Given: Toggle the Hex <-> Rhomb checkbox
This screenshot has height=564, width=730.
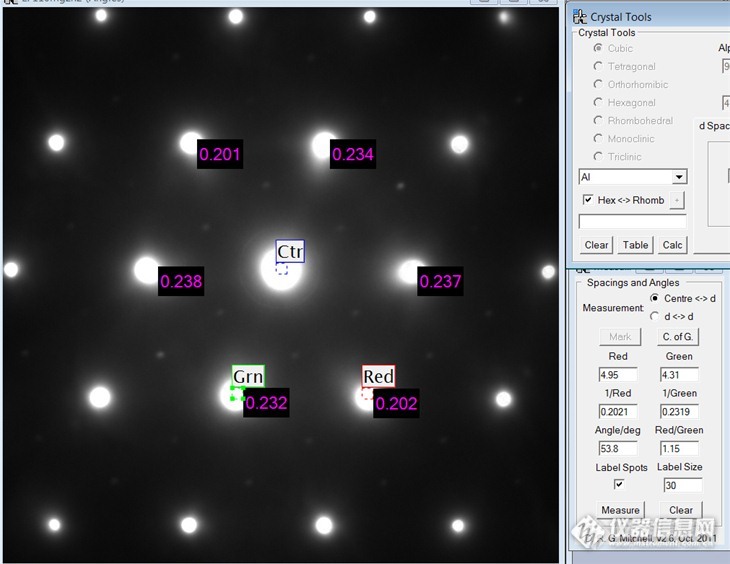Looking at the screenshot, I should (x=588, y=200).
